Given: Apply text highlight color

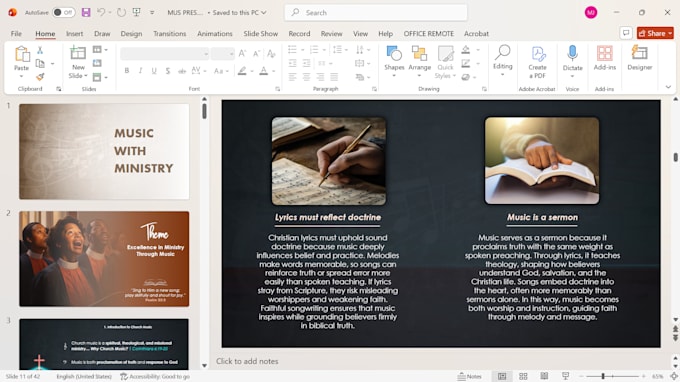Looking at the screenshot, I should (x=242, y=71).
